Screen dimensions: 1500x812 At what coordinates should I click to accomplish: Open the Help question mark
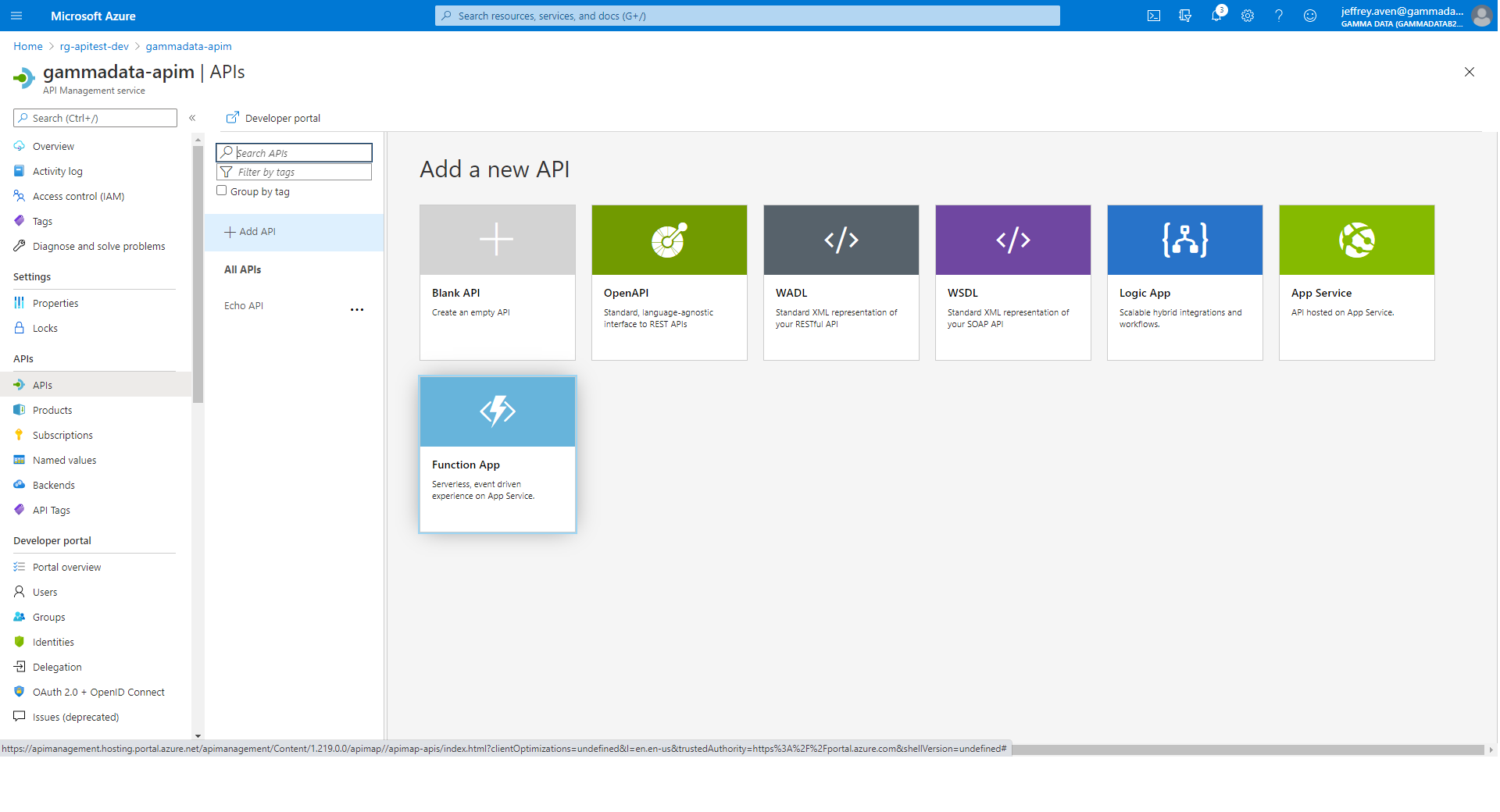1279,16
